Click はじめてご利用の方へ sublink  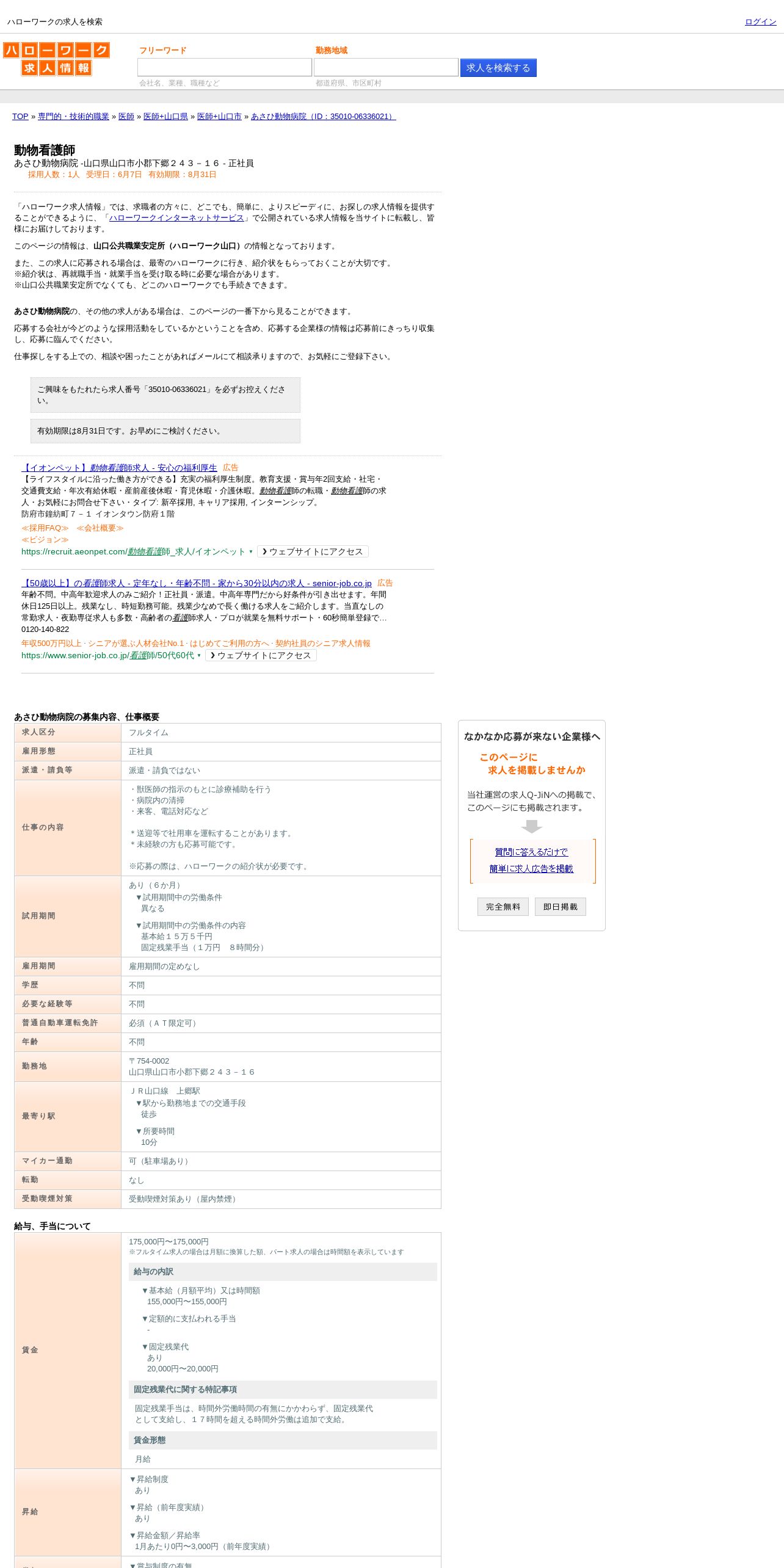tap(230, 644)
